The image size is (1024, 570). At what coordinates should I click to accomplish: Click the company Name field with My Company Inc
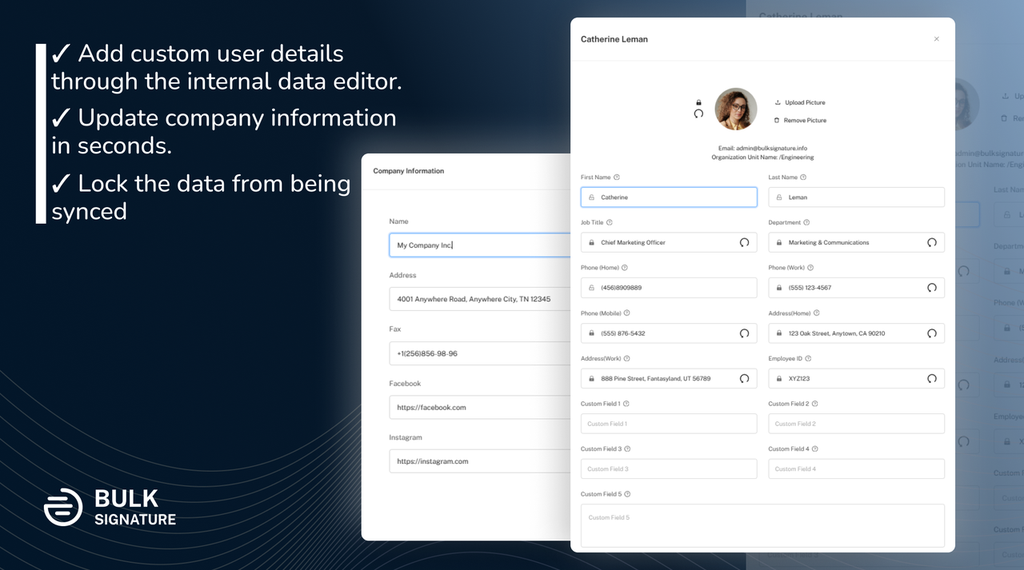coord(480,245)
